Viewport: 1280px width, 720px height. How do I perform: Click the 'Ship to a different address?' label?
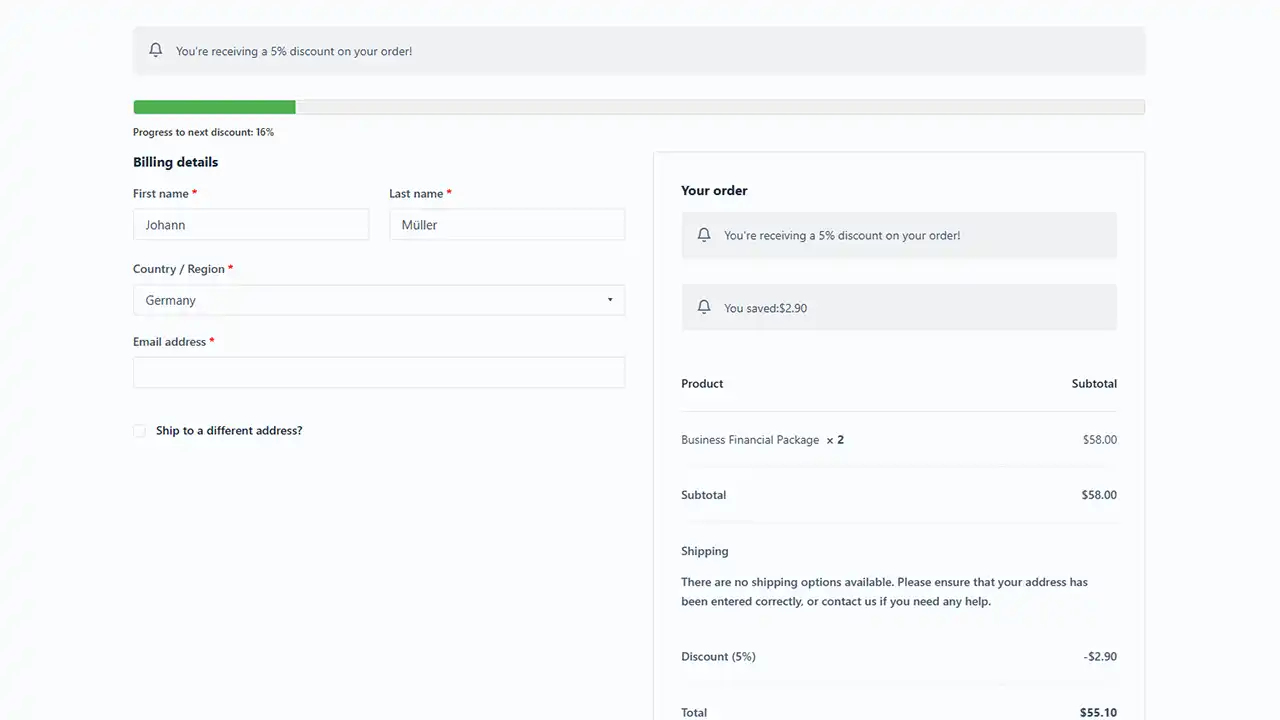pos(229,431)
